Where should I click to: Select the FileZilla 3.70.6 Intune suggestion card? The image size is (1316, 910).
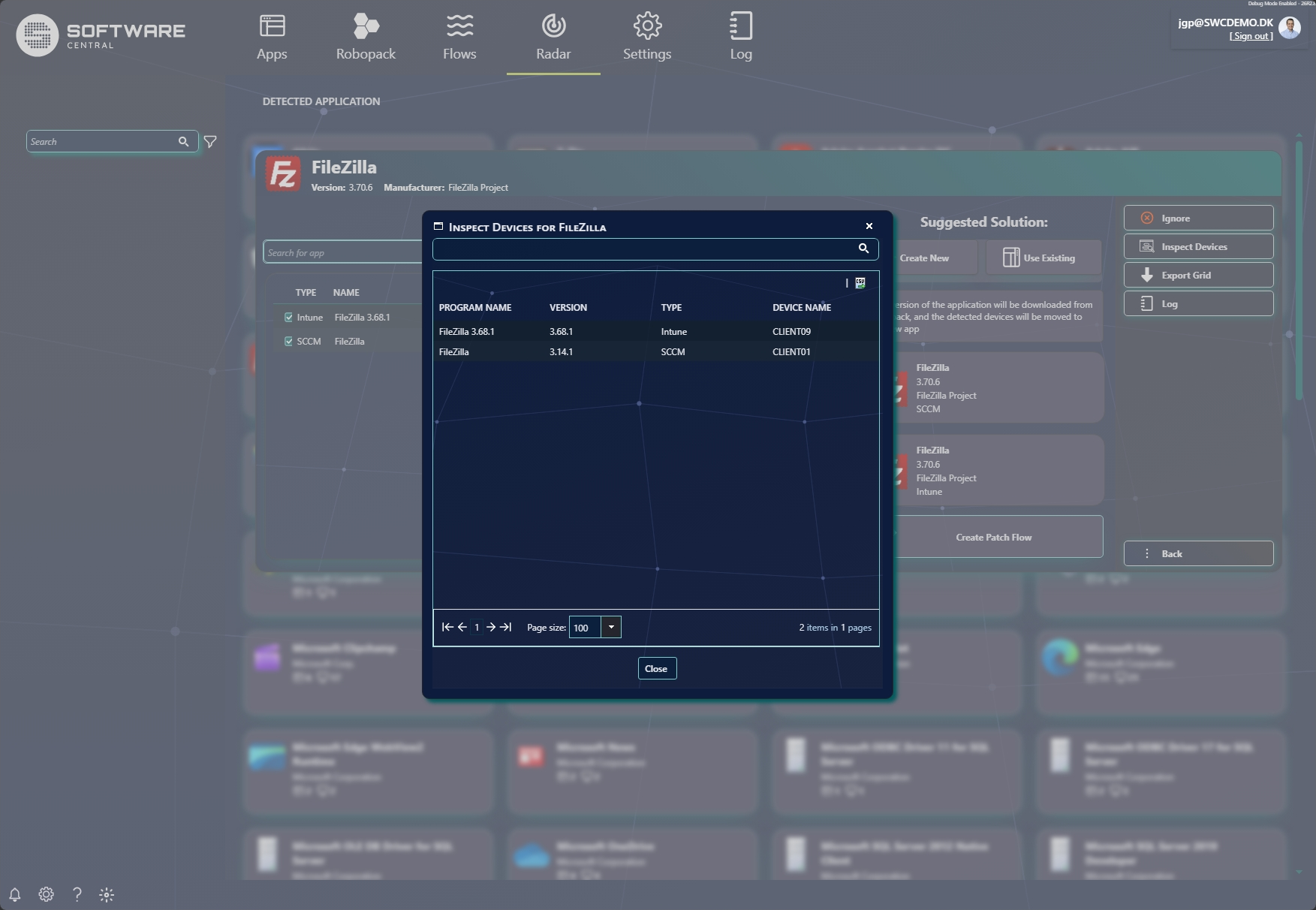(x=998, y=470)
